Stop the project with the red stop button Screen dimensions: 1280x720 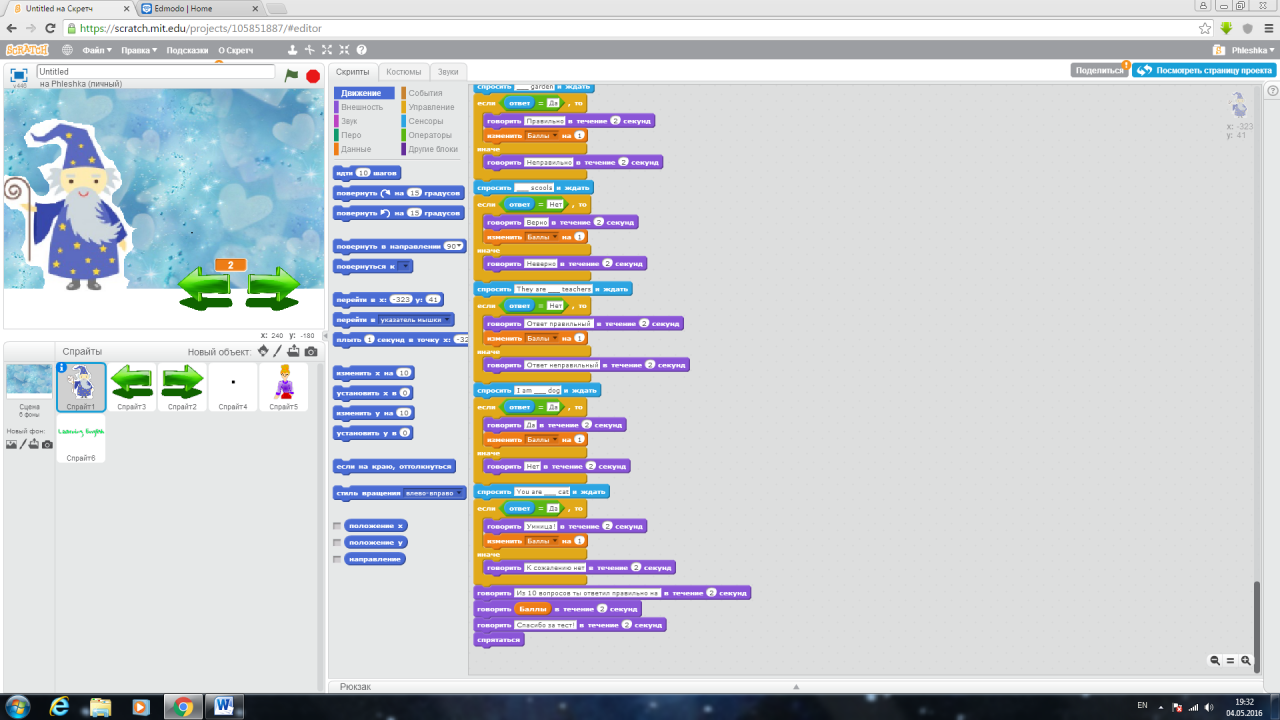(x=313, y=76)
